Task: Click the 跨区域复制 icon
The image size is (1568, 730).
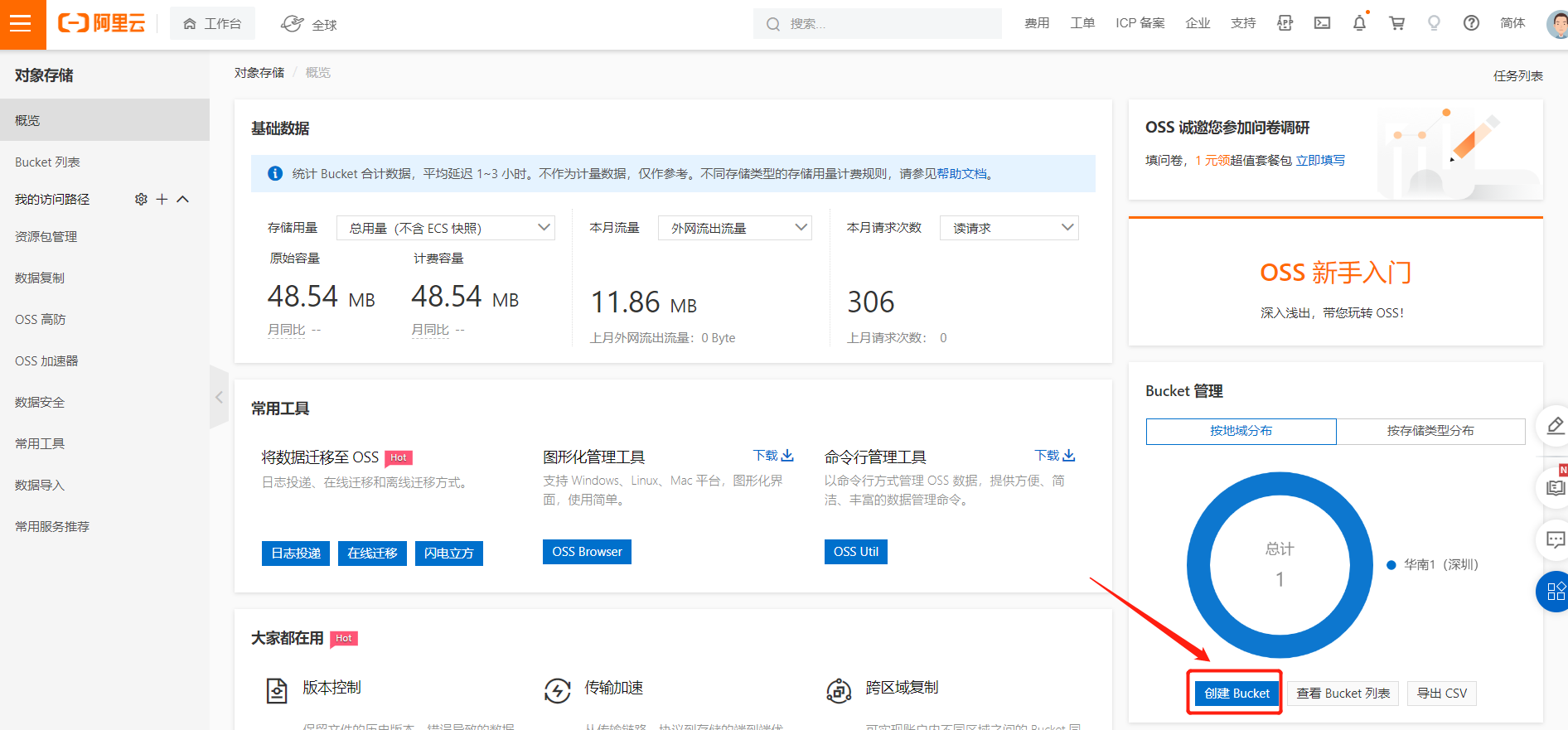Action: 839,689
